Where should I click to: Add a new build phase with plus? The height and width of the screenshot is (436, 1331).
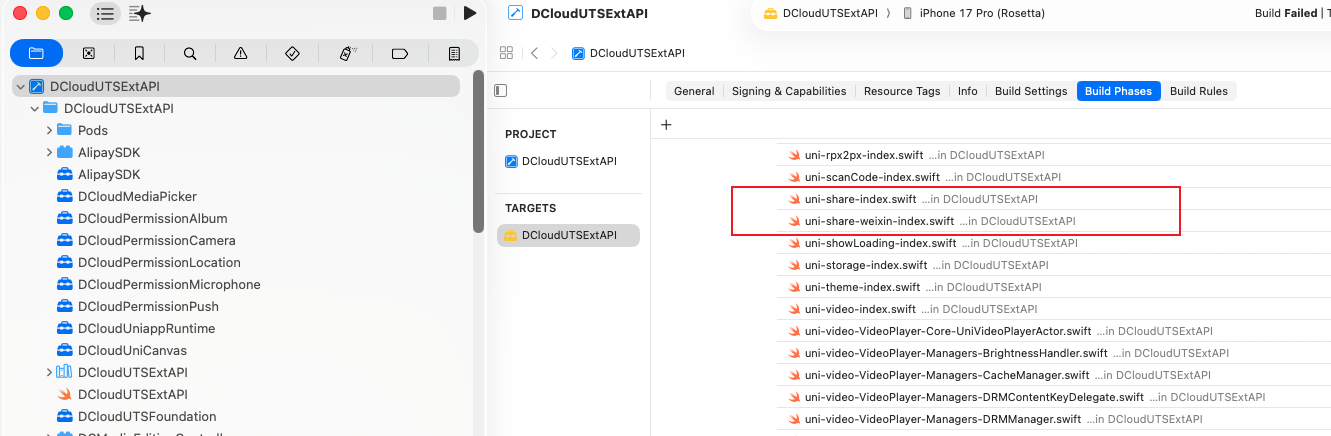click(666, 125)
